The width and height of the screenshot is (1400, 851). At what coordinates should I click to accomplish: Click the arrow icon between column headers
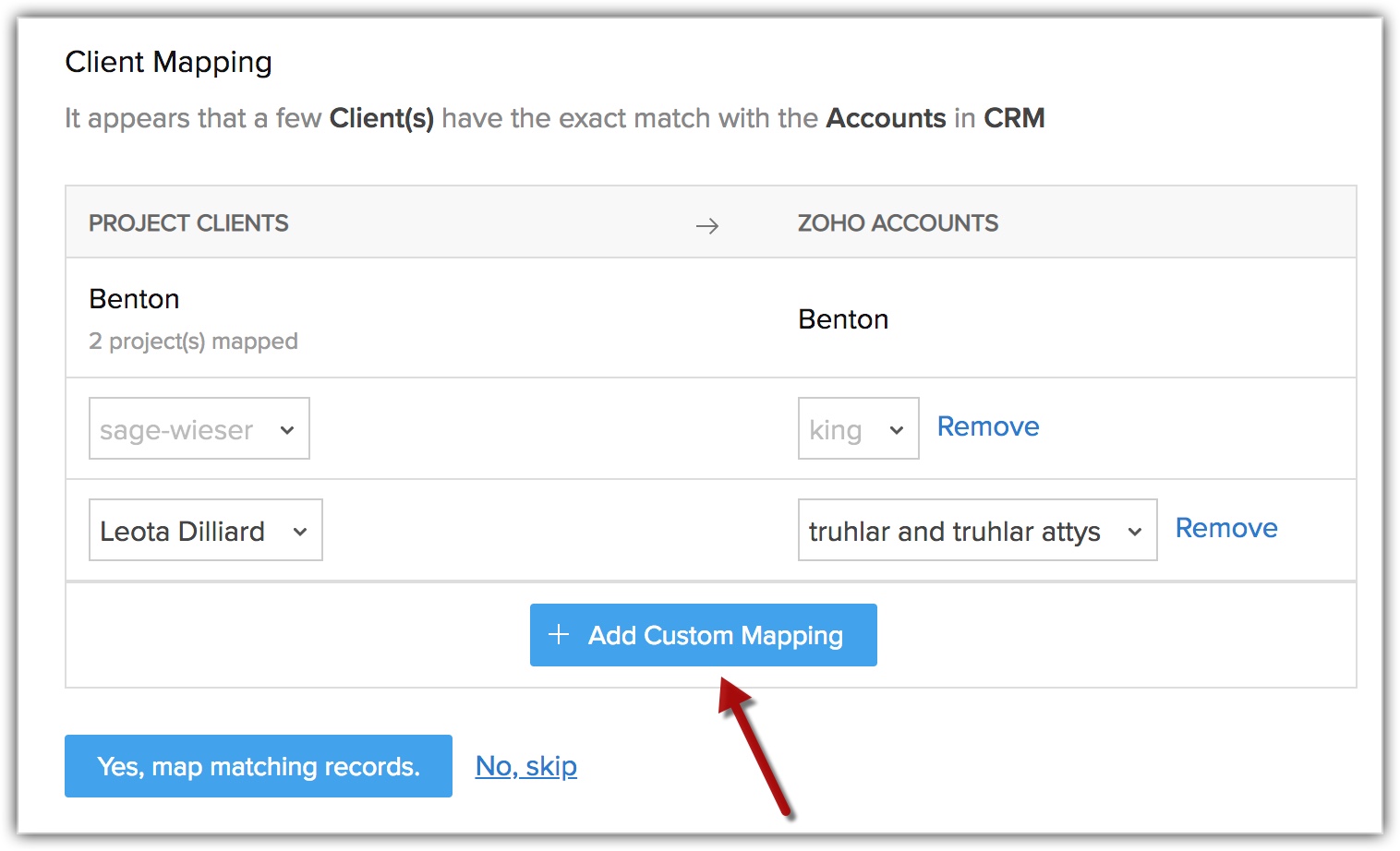[x=707, y=226]
